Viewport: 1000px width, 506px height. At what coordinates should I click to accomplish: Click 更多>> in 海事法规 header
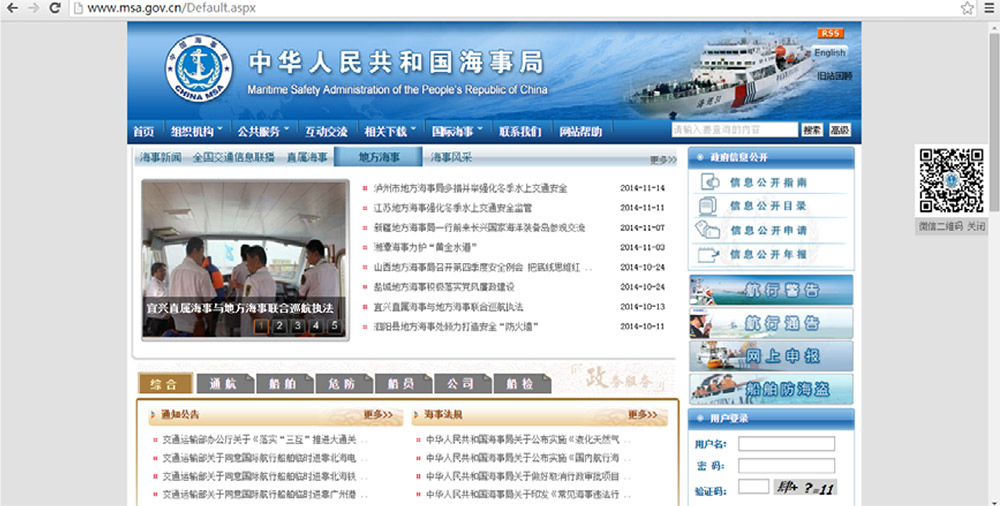pyautogui.click(x=642, y=415)
